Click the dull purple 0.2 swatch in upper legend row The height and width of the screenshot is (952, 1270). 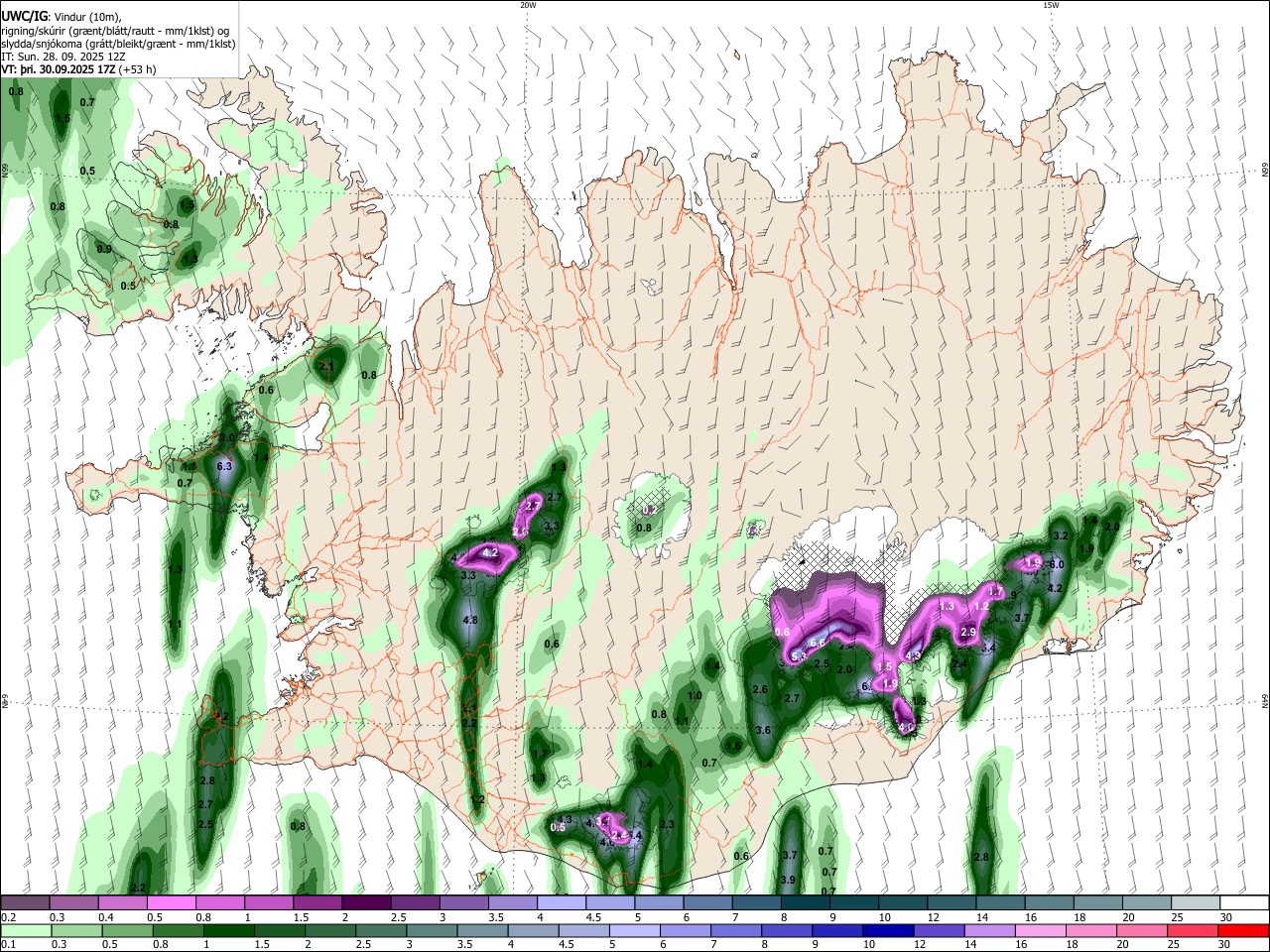point(25,903)
